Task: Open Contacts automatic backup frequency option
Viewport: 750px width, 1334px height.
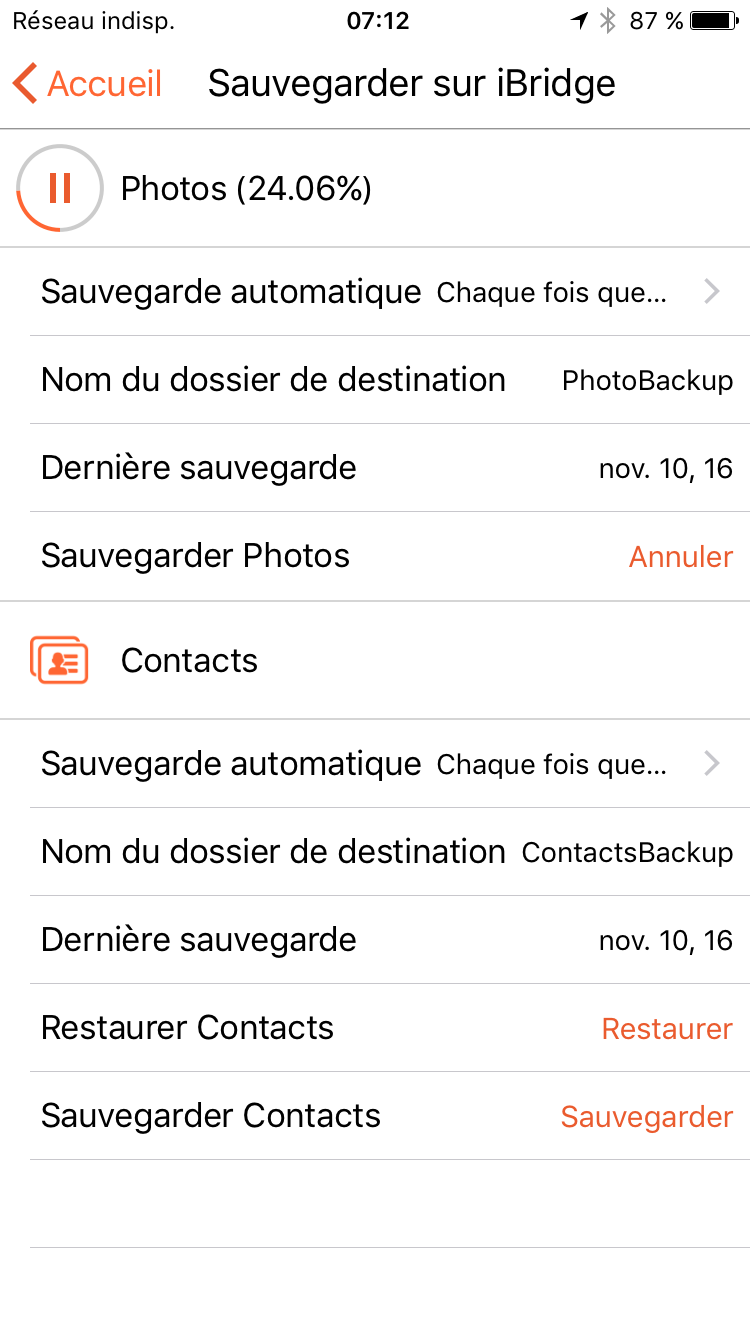Action: 551,765
